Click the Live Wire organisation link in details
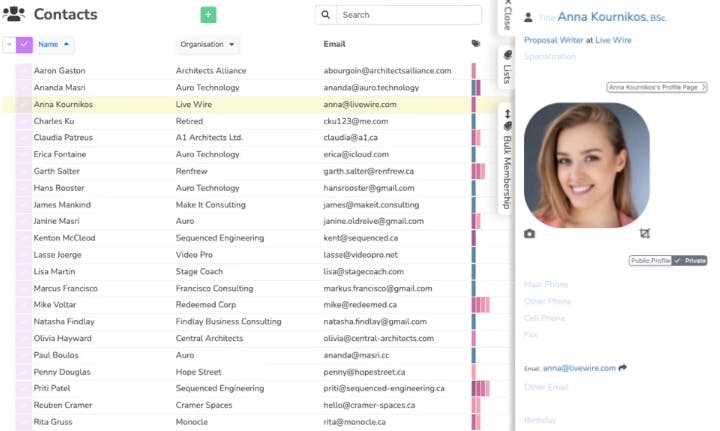Screen dimensions: 720x431 (x=613, y=40)
